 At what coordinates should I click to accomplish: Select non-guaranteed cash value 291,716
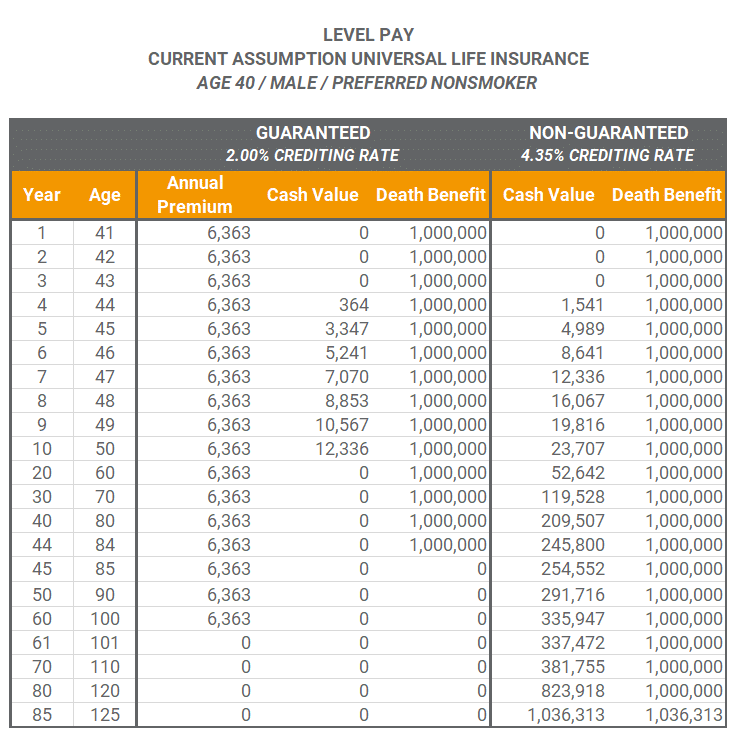[573, 595]
